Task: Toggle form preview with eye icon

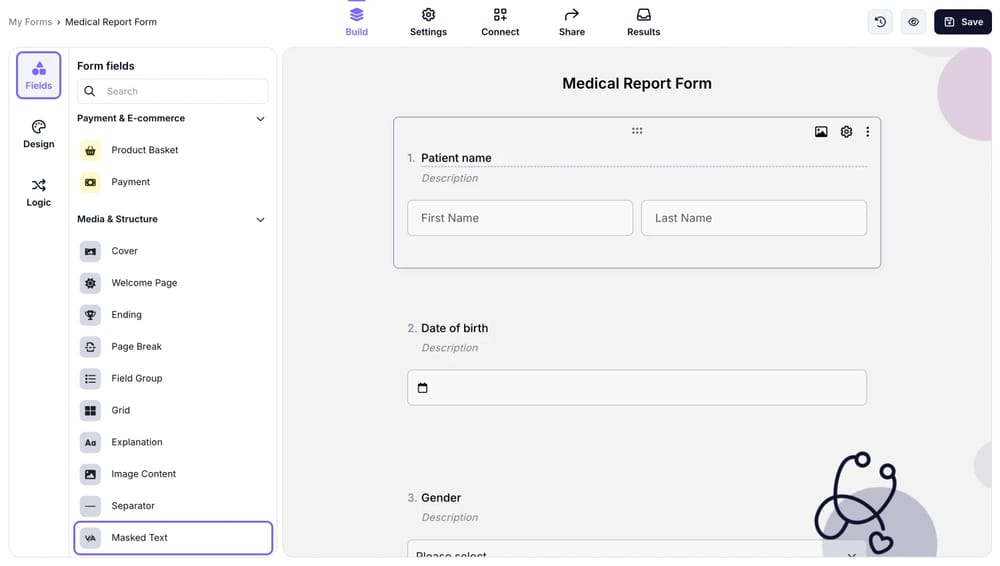Action: click(913, 22)
